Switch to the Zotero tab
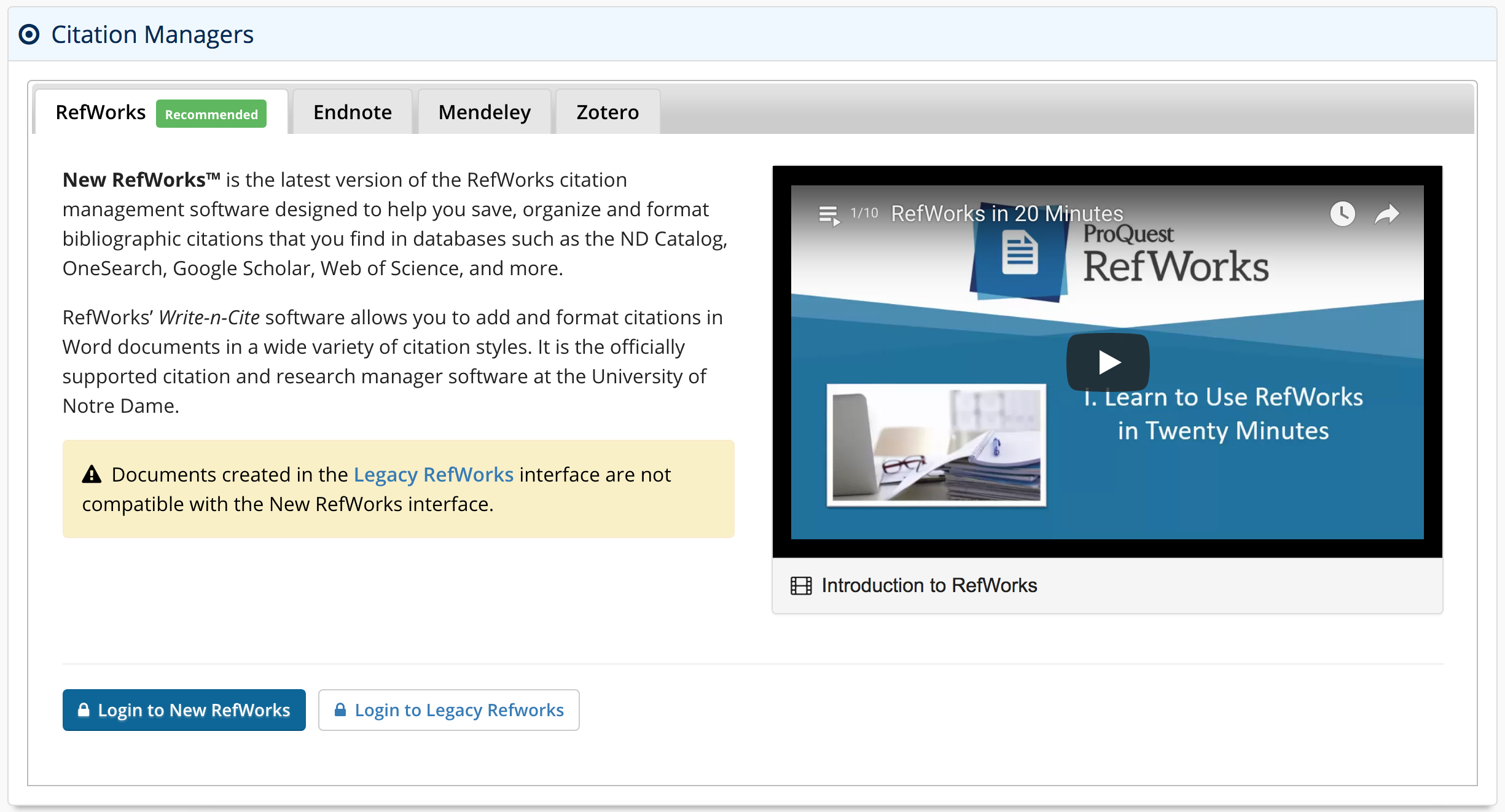The image size is (1505, 812). [608, 112]
